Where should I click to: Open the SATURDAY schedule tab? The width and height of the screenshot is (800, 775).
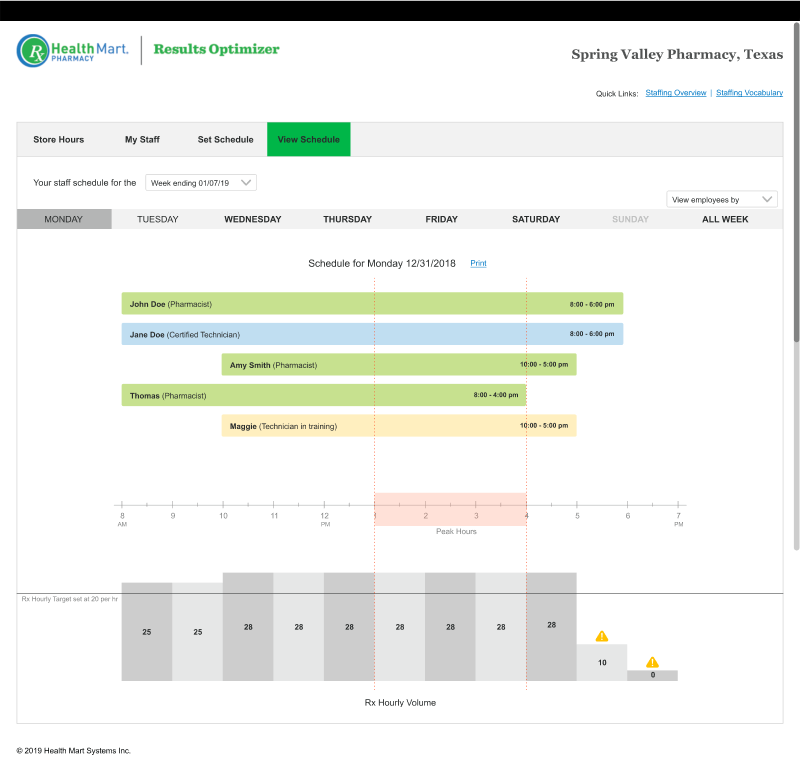536,219
